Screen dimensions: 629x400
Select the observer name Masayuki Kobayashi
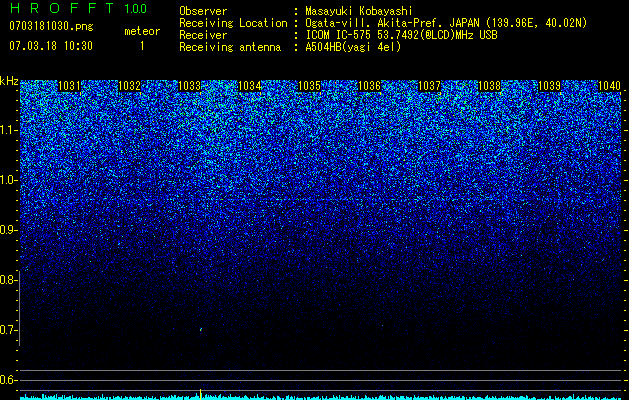[359, 11]
